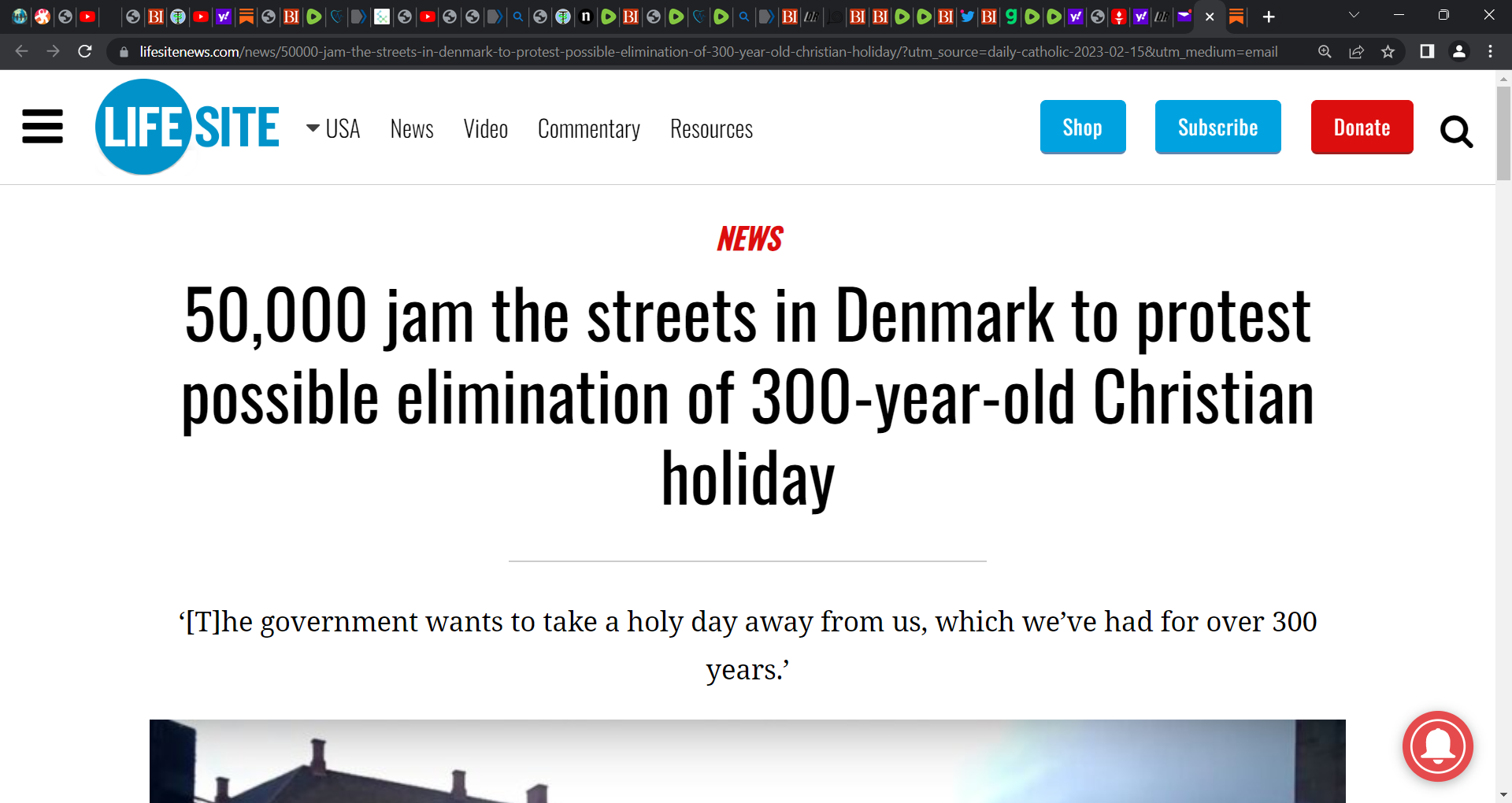Screen dimensions: 1512x803
Task: Open the browser share icon
Action: pyautogui.click(x=1356, y=51)
